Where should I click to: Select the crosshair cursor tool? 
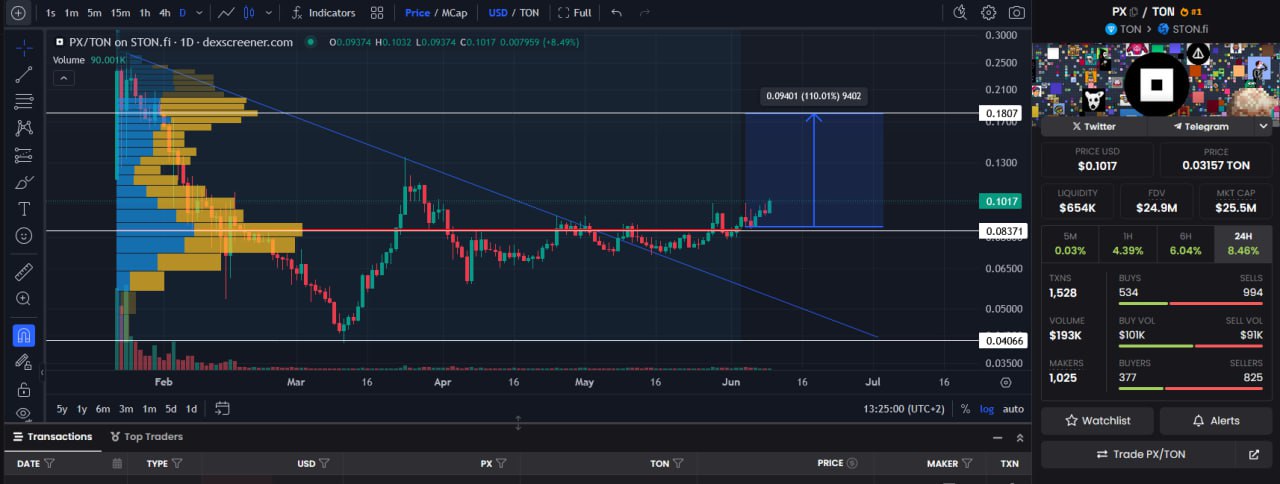24,48
